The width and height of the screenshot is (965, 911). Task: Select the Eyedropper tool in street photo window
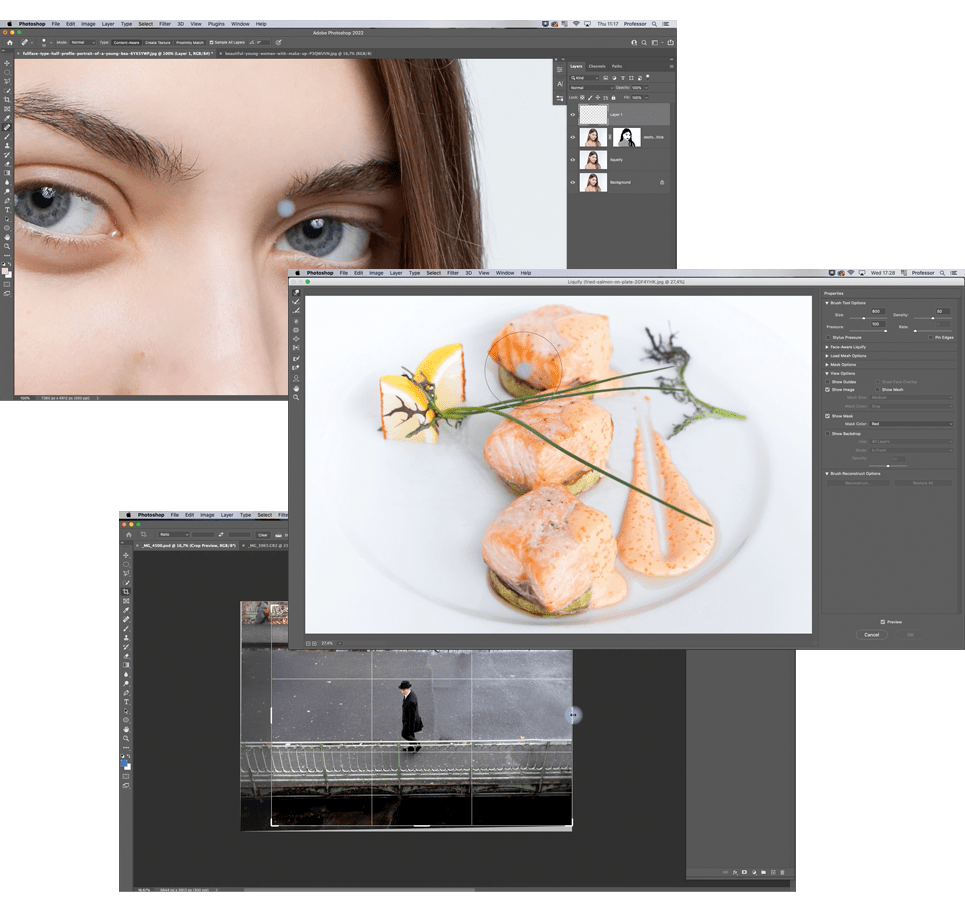pyautogui.click(x=126, y=610)
